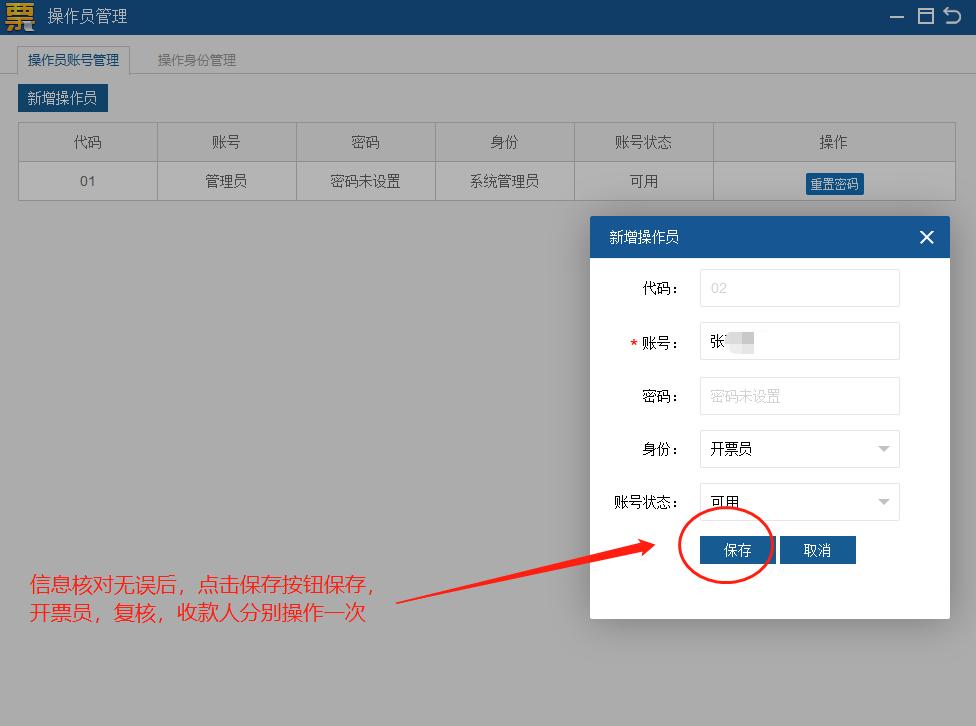Click the 密码 field showing 密码未设置
Screen dimensions: 976x726
(798, 395)
